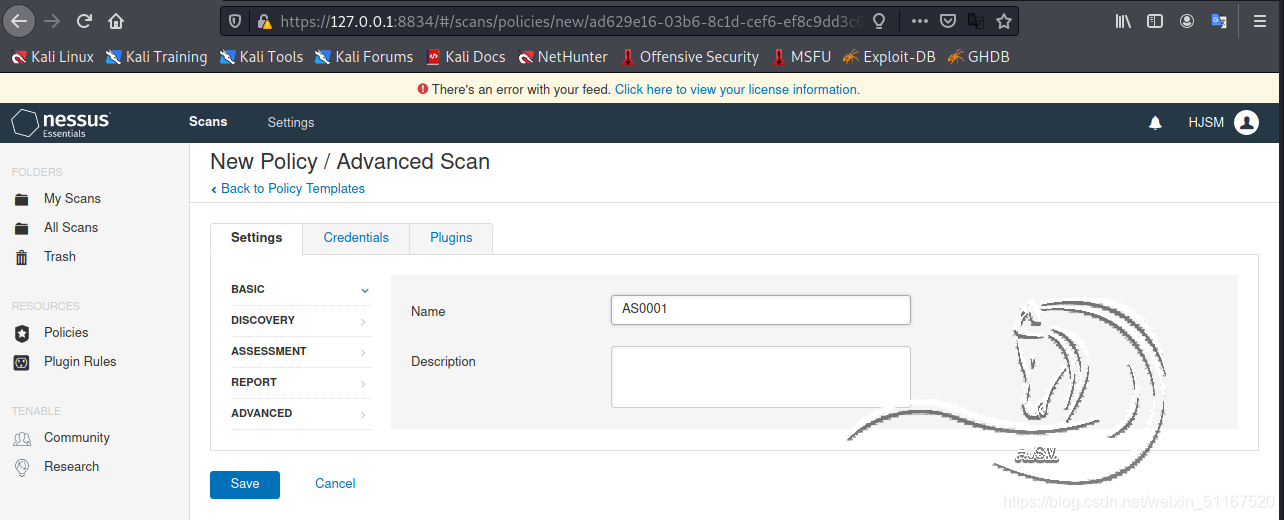Image resolution: width=1284 pixels, height=520 pixels.
Task: Open the tracking protection shield icon
Action: tap(236, 21)
